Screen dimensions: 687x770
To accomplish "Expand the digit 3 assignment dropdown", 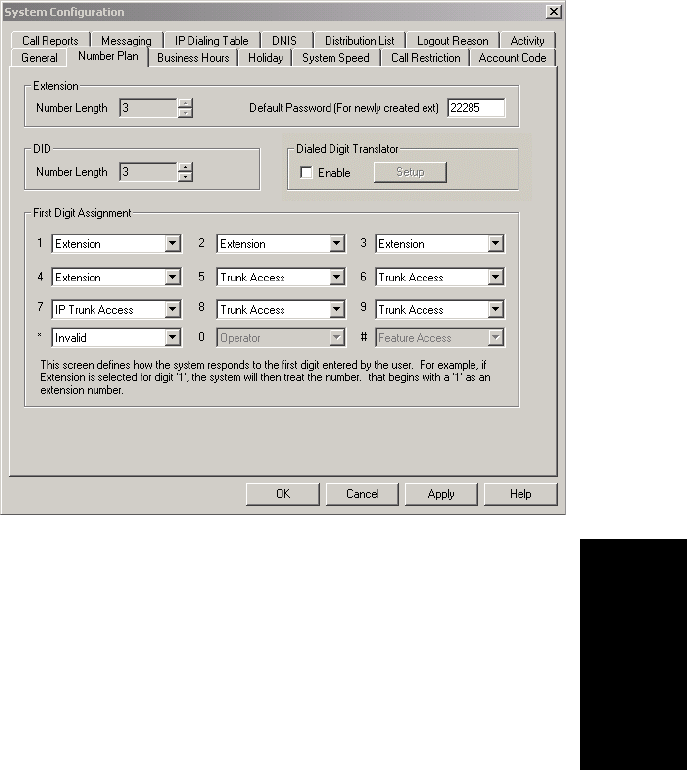I will tap(495, 244).
